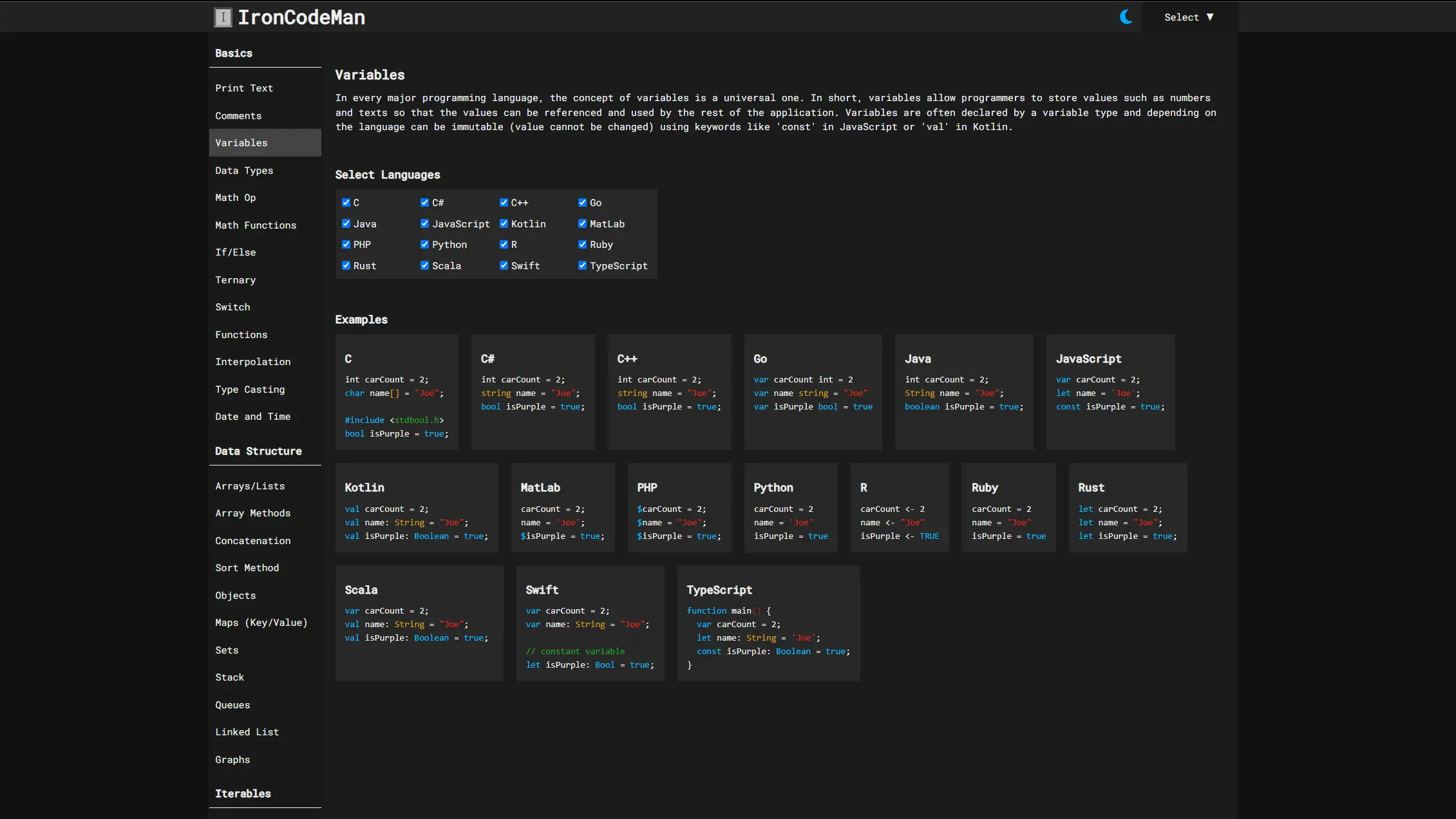Uncheck the MatLab language checkbox
The width and height of the screenshot is (1456, 819).
tap(582, 223)
